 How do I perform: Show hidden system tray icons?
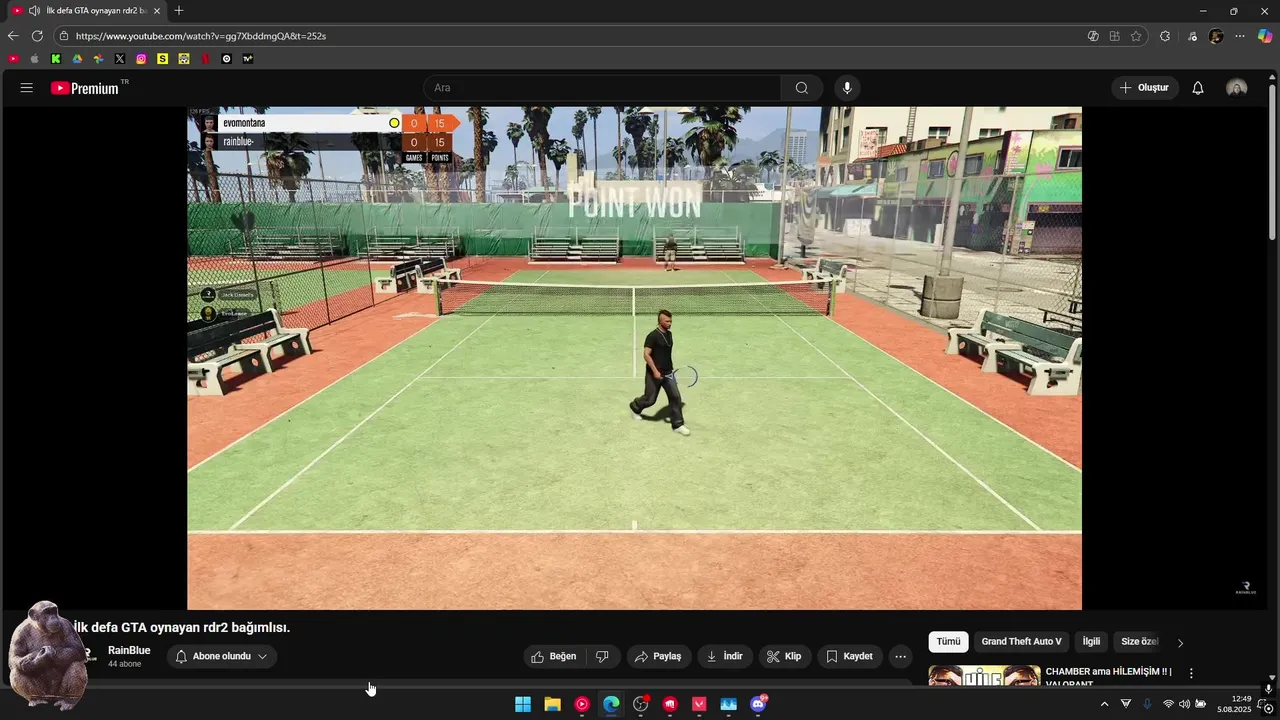pyautogui.click(x=1104, y=704)
